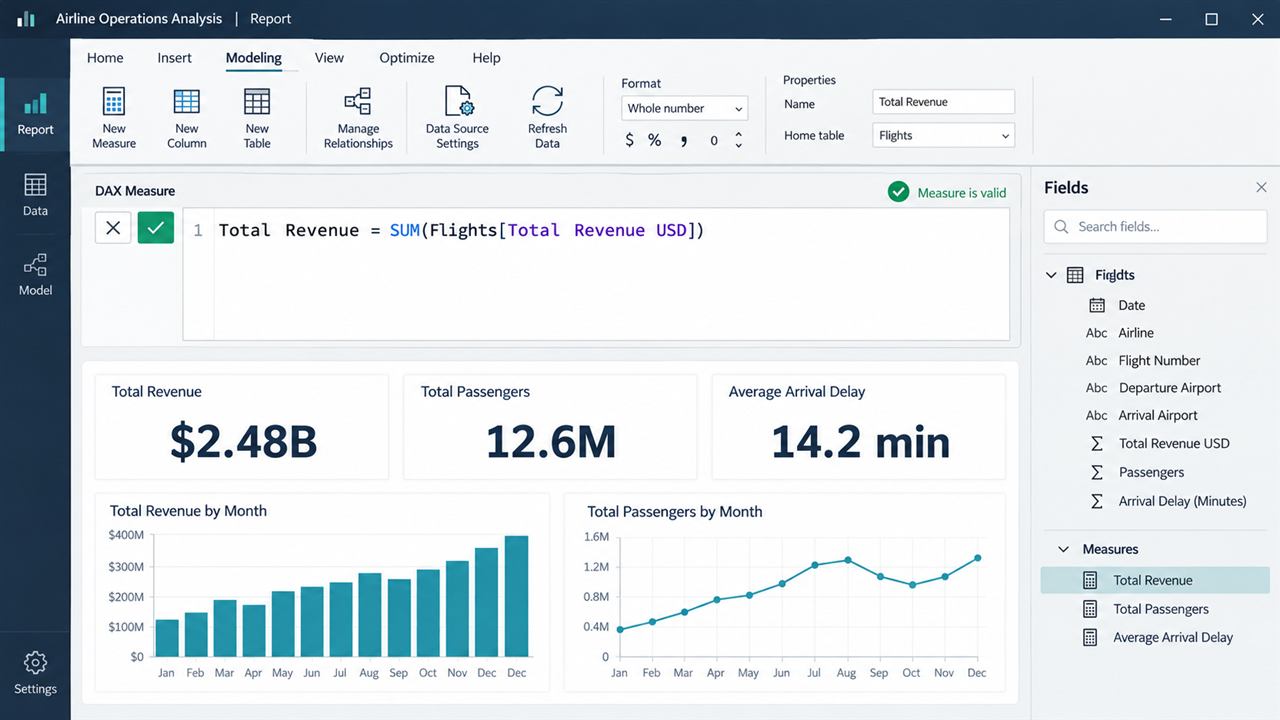Increase decimal places with the up arrow
This screenshot has height=720, width=1280.
739,134
